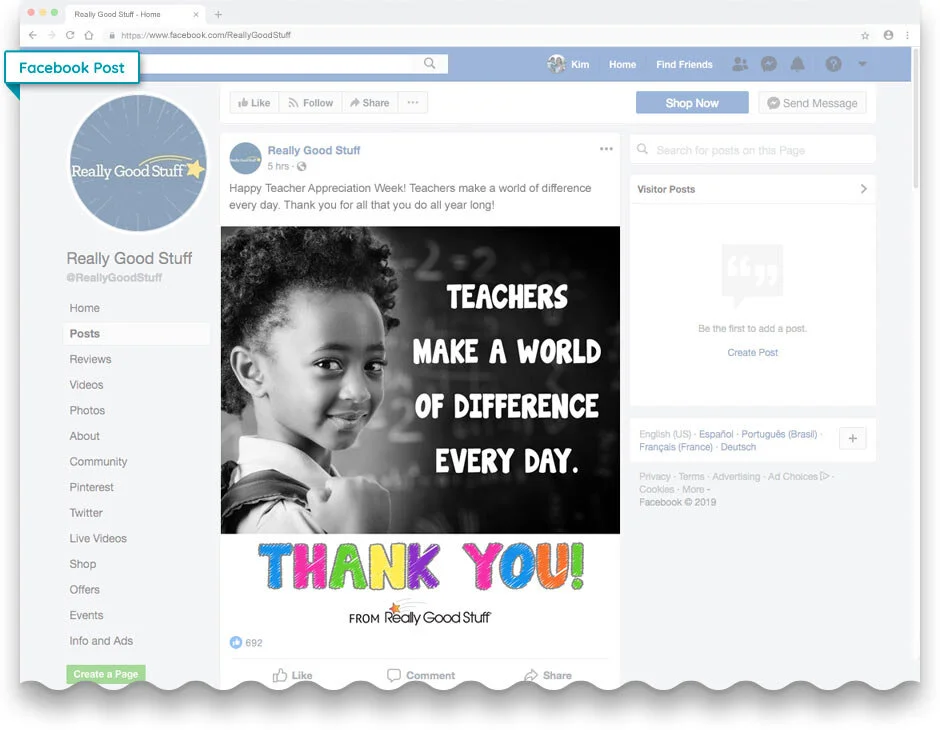Open Events in the page sidebar
This screenshot has width=940, height=730.
(x=86, y=616)
